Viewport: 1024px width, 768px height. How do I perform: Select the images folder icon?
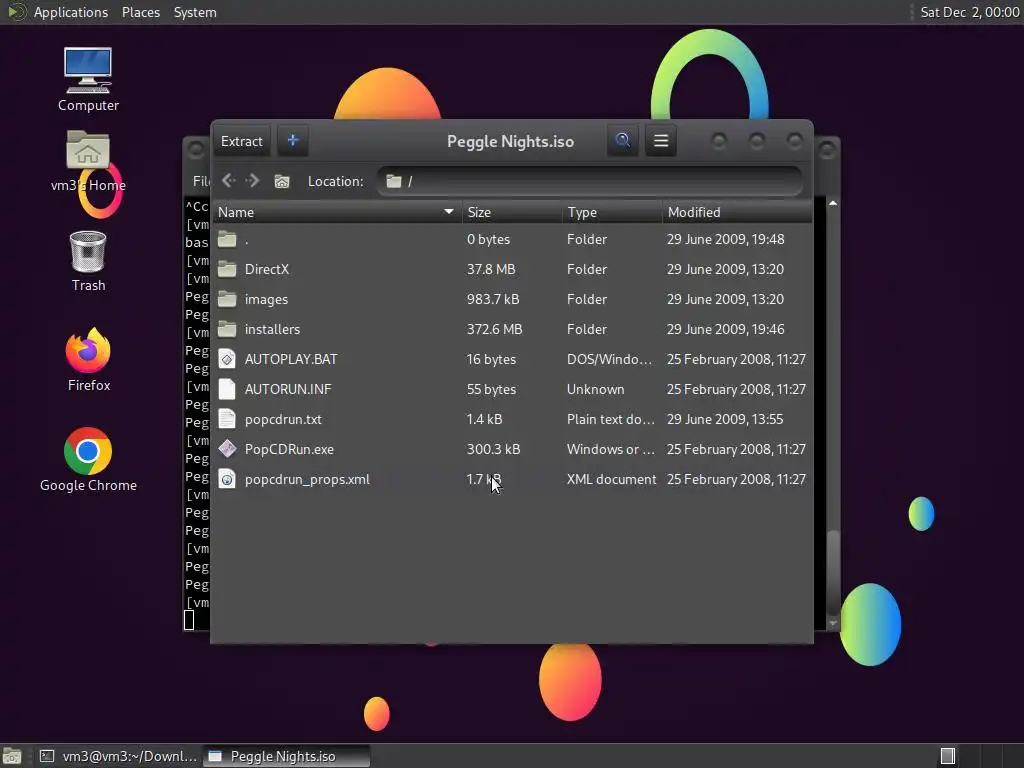pos(227,299)
